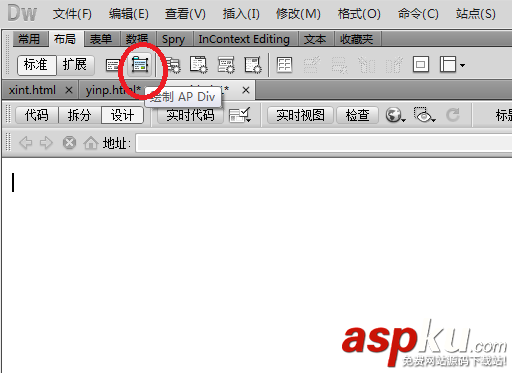Switch to yinp.html document tab
Screen dimensions: 512x373
pos(113,90)
